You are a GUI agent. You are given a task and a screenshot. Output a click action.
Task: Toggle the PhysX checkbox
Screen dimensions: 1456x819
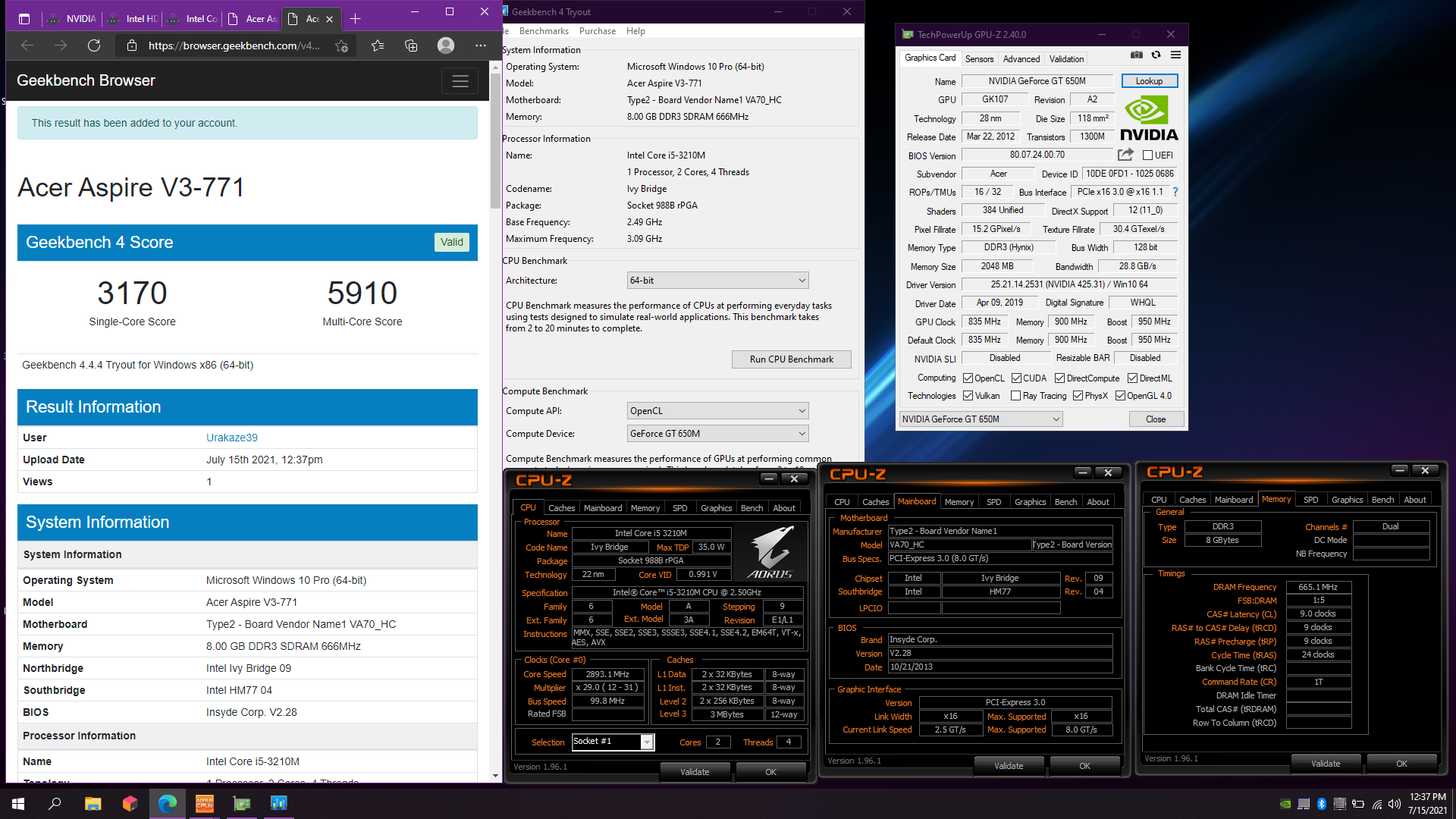[x=1078, y=396]
